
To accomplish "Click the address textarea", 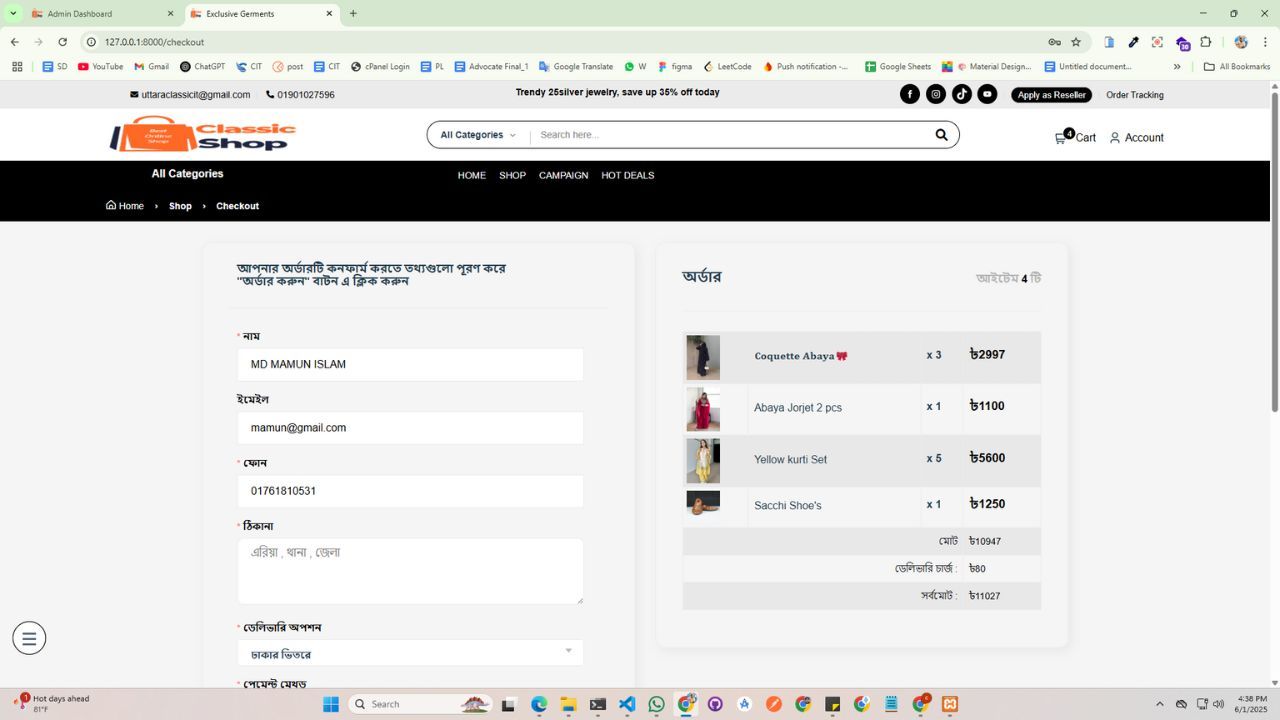I will click(410, 571).
